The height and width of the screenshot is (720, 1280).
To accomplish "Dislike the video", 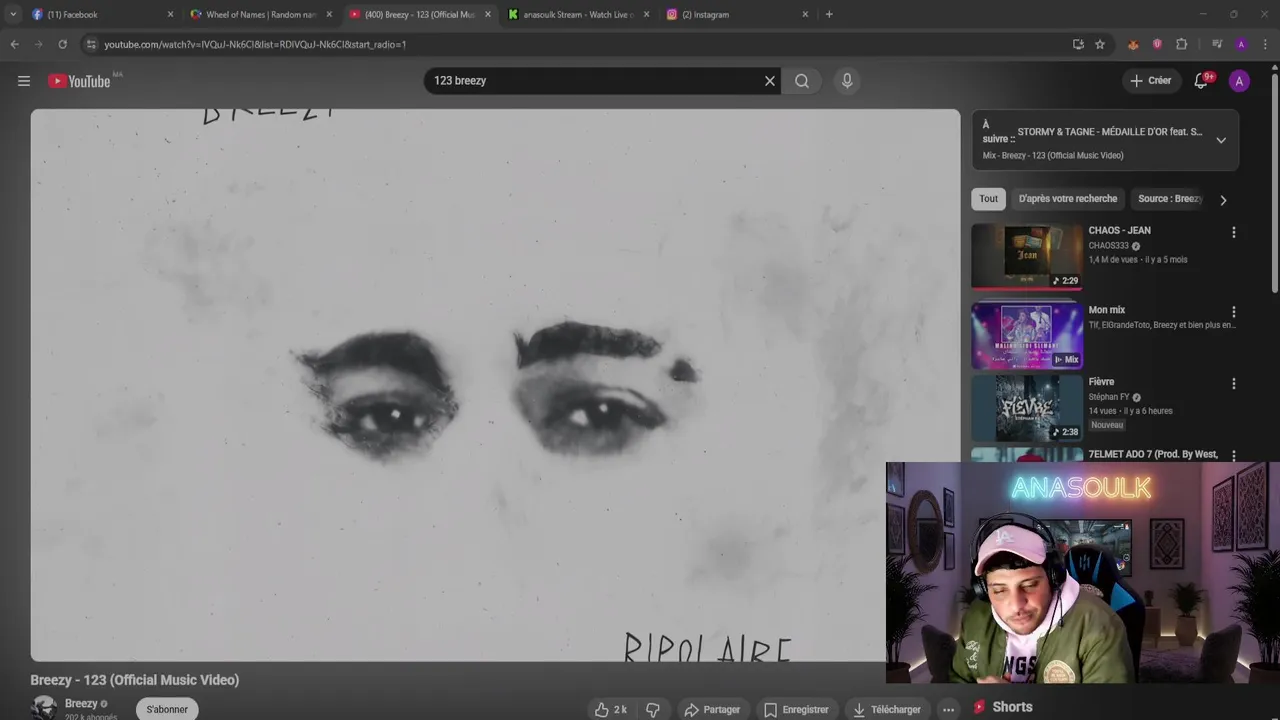I will (x=653, y=710).
